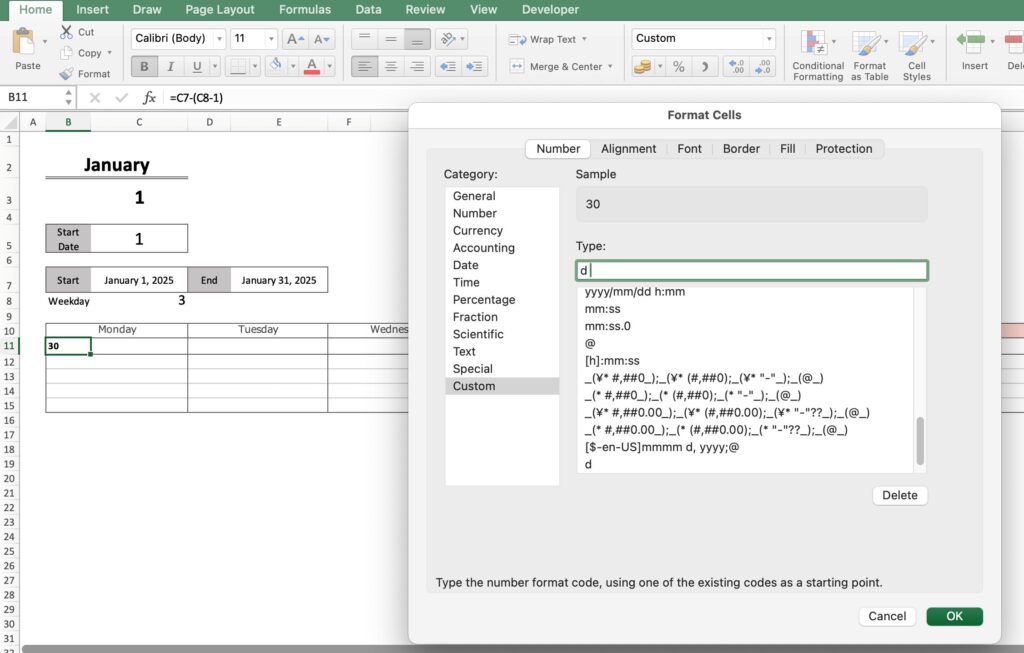The image size is (1024, 653).
Task: Click the Decrease Decimal icon
Action: [763, 66]
